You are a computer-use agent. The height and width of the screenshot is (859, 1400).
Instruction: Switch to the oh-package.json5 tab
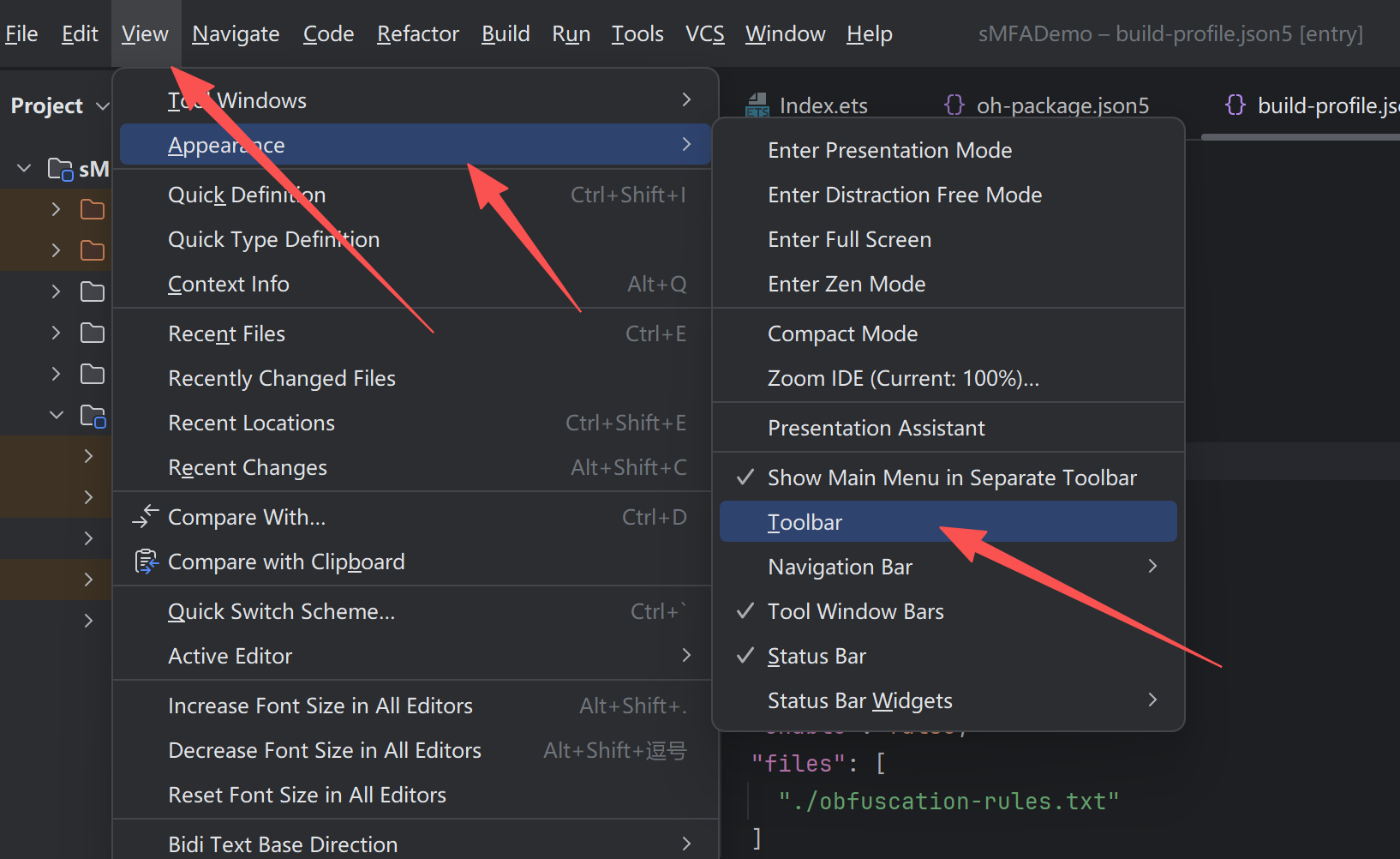1046,105
